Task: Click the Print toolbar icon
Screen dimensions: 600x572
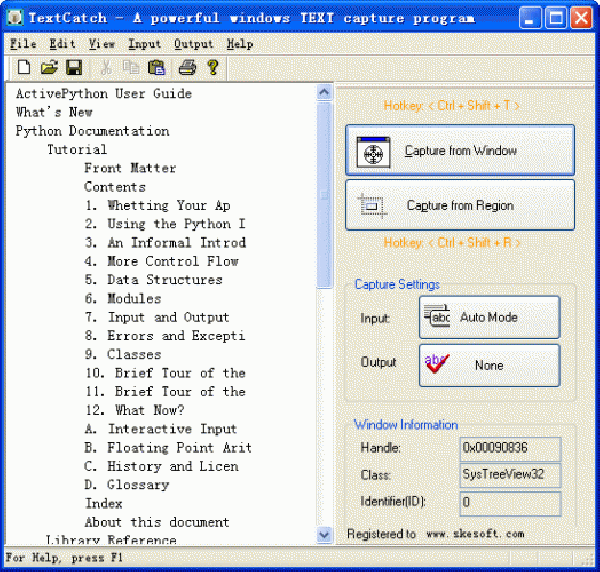Action: [188, 67]
